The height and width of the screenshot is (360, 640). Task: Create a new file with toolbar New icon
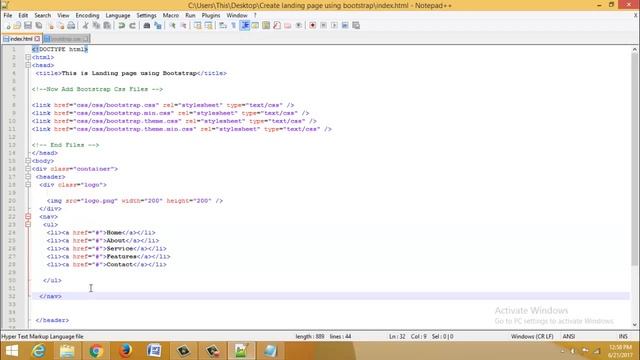click(x=8, y=25)
